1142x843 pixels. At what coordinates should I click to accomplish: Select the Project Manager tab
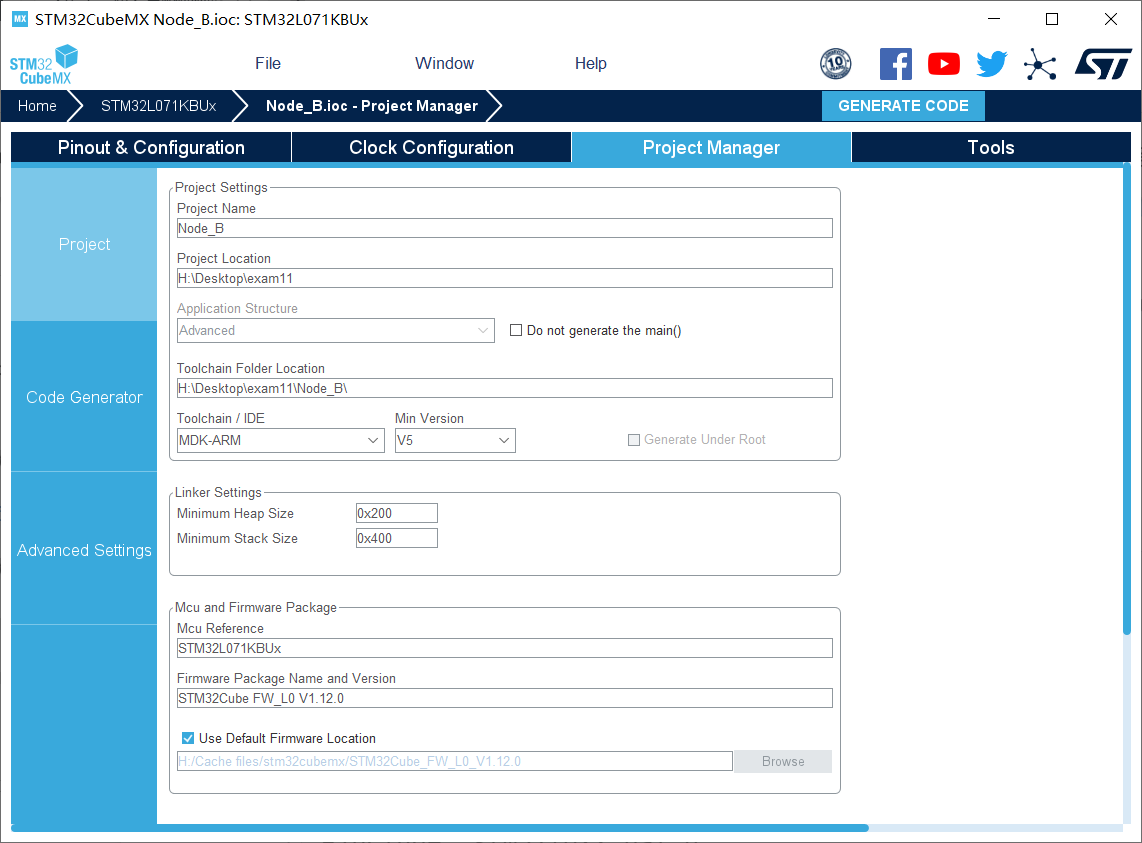pos(711,147)
